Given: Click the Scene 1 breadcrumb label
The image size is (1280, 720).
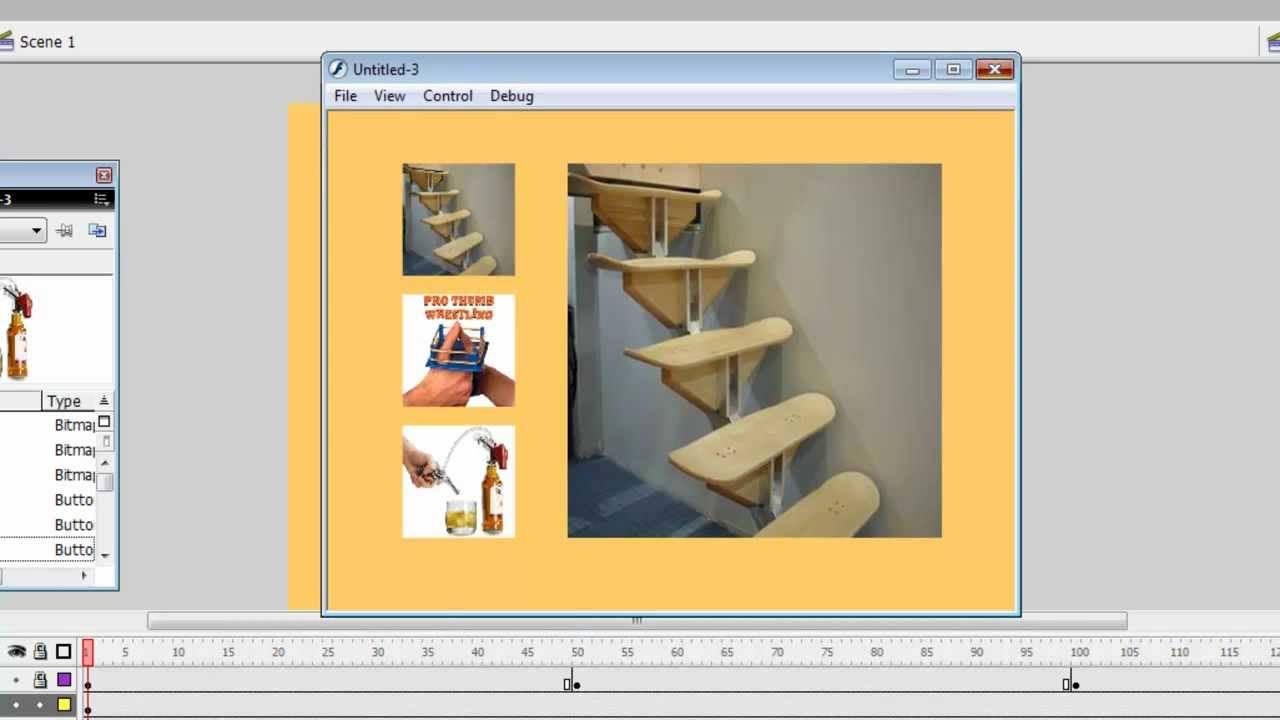Looking at the screenshot, I should click(47, 42).
